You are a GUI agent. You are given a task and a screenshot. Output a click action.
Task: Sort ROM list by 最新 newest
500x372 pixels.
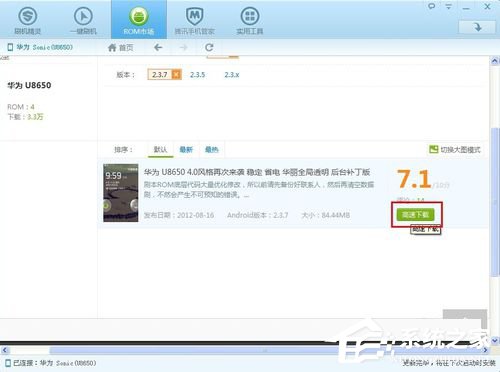pyautogui.click(x=186, y=149)
